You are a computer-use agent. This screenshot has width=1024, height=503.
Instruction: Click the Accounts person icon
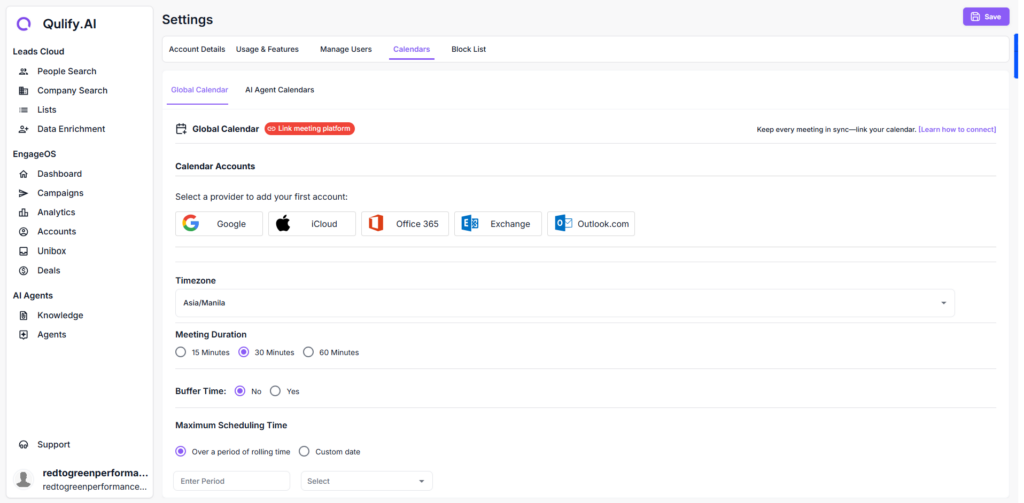[x=24, y=232]
